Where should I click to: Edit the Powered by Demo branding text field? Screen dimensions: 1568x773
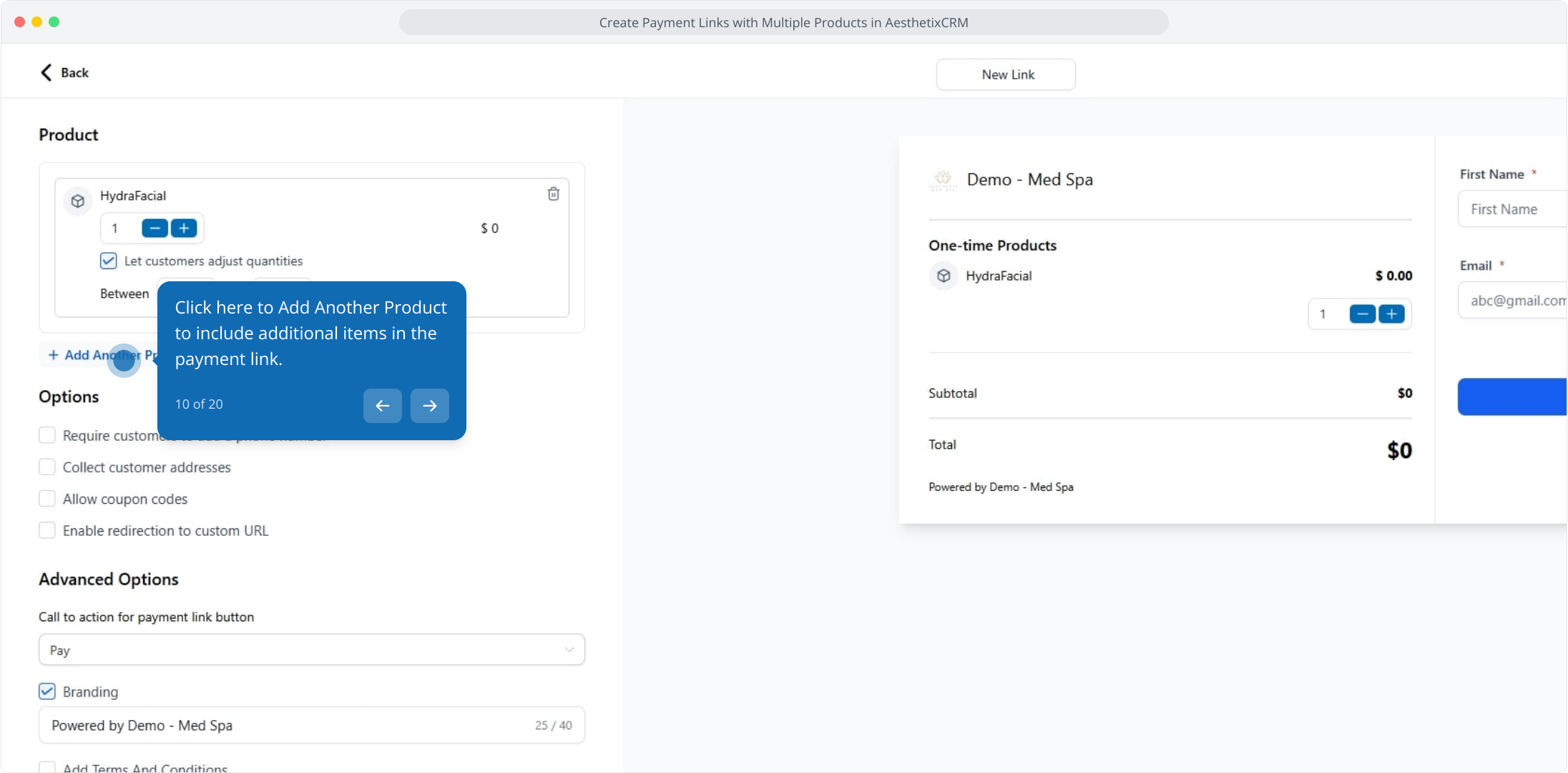(x=286, y=725)
